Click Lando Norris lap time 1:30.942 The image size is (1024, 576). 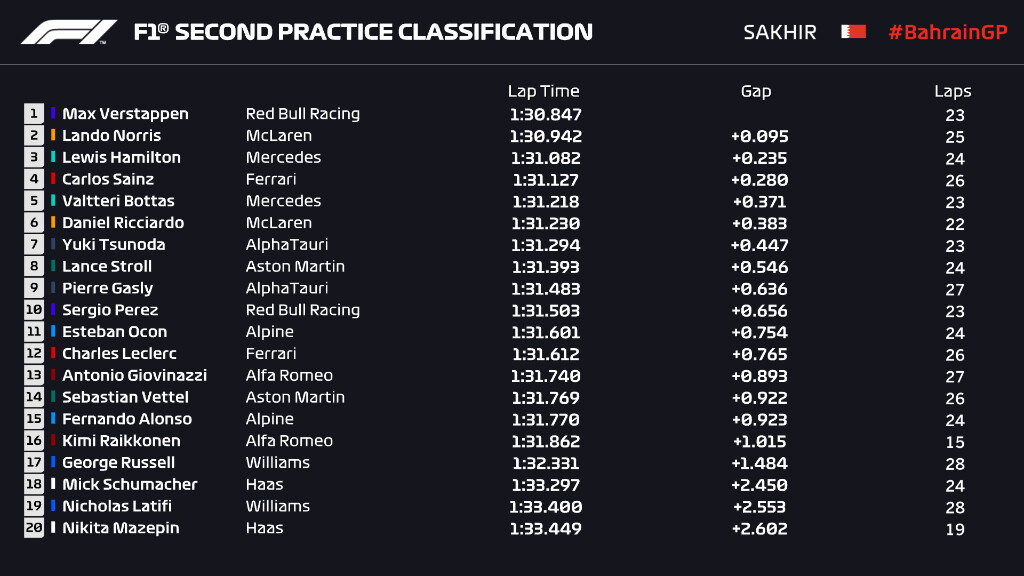pyautogui.click(x=545, y=136)
